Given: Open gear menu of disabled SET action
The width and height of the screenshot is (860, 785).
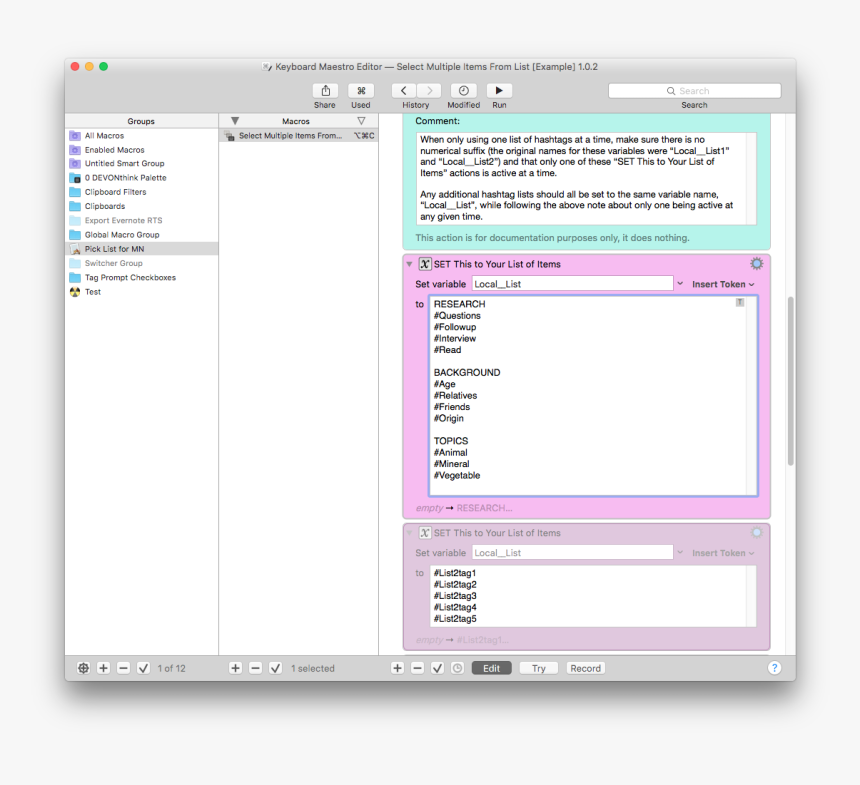Looking at the screenshot, I should 756,533.
